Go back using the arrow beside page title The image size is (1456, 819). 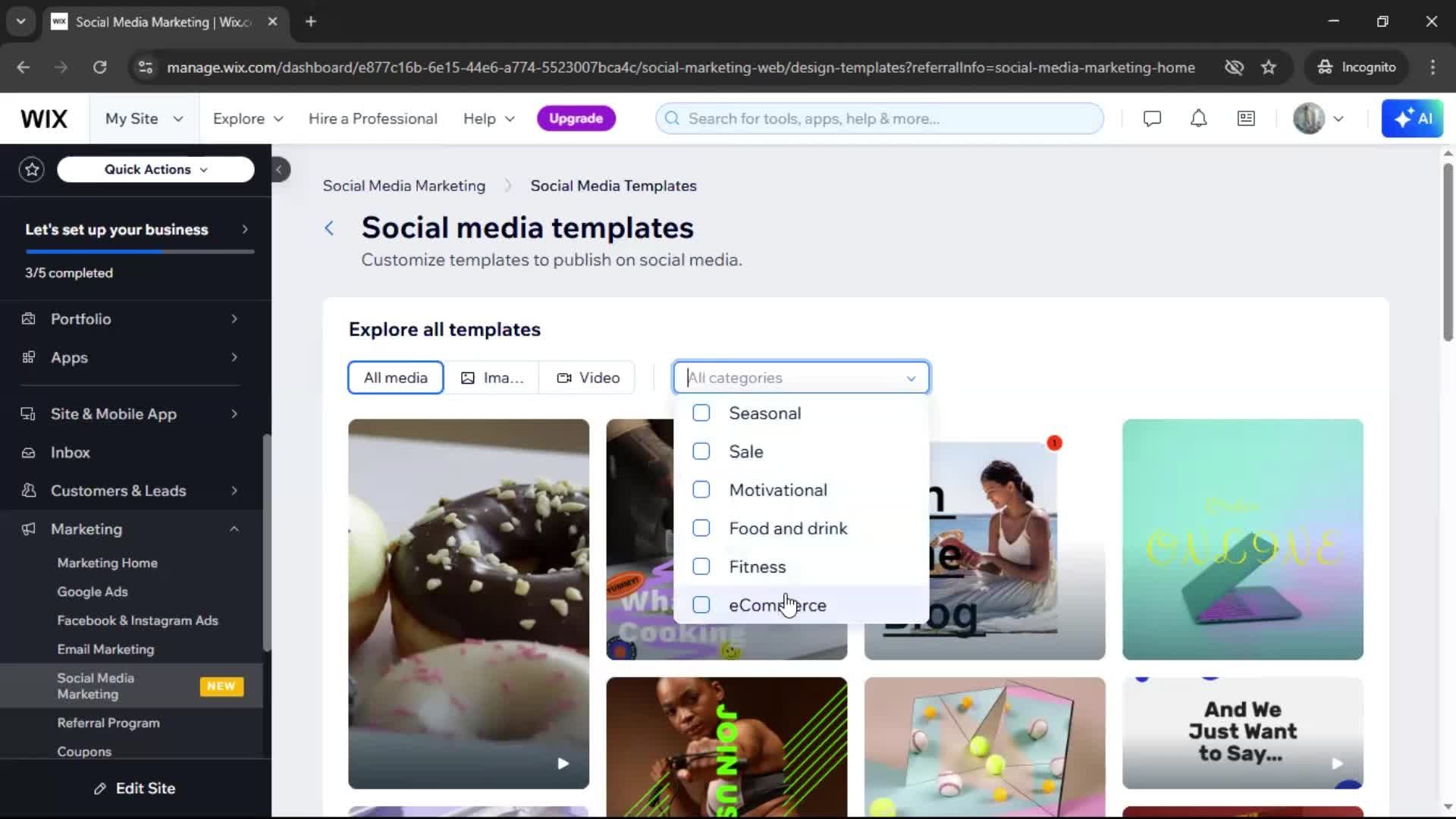(x=329, y=228)
